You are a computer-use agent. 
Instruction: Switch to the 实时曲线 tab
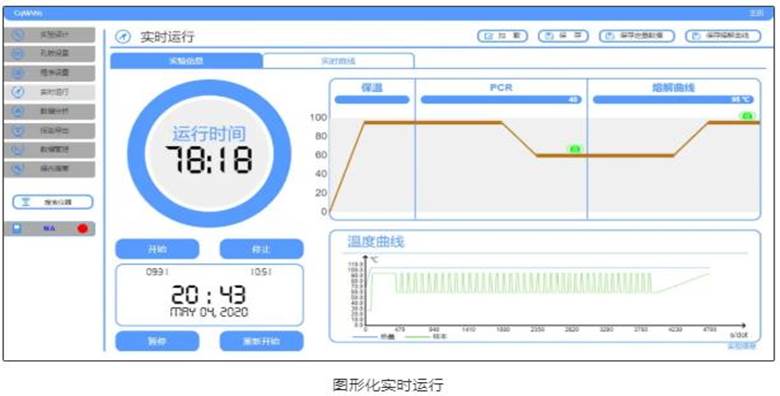[338, 61]
